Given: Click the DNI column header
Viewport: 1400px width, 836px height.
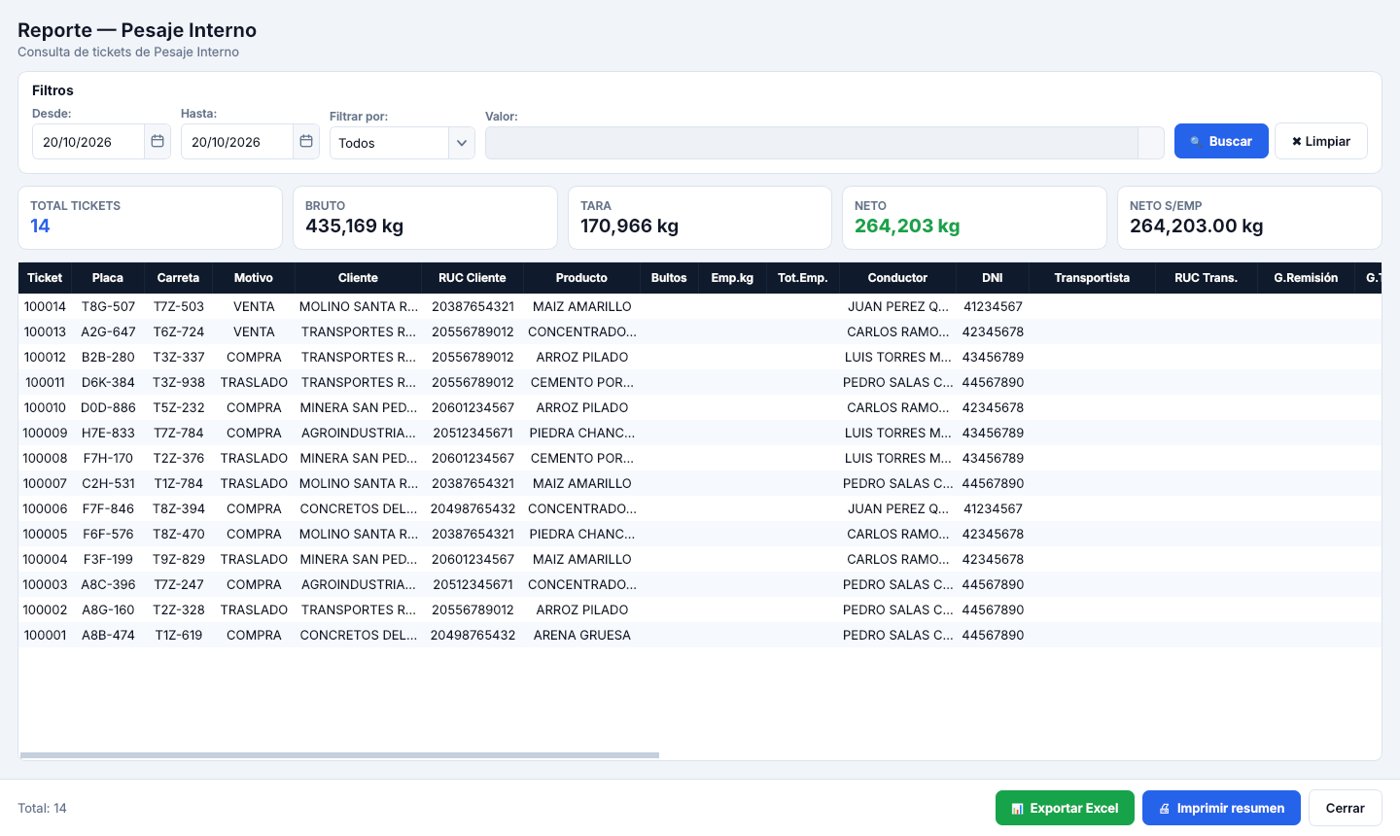Looking at the screenshot, I should [993, 278].
